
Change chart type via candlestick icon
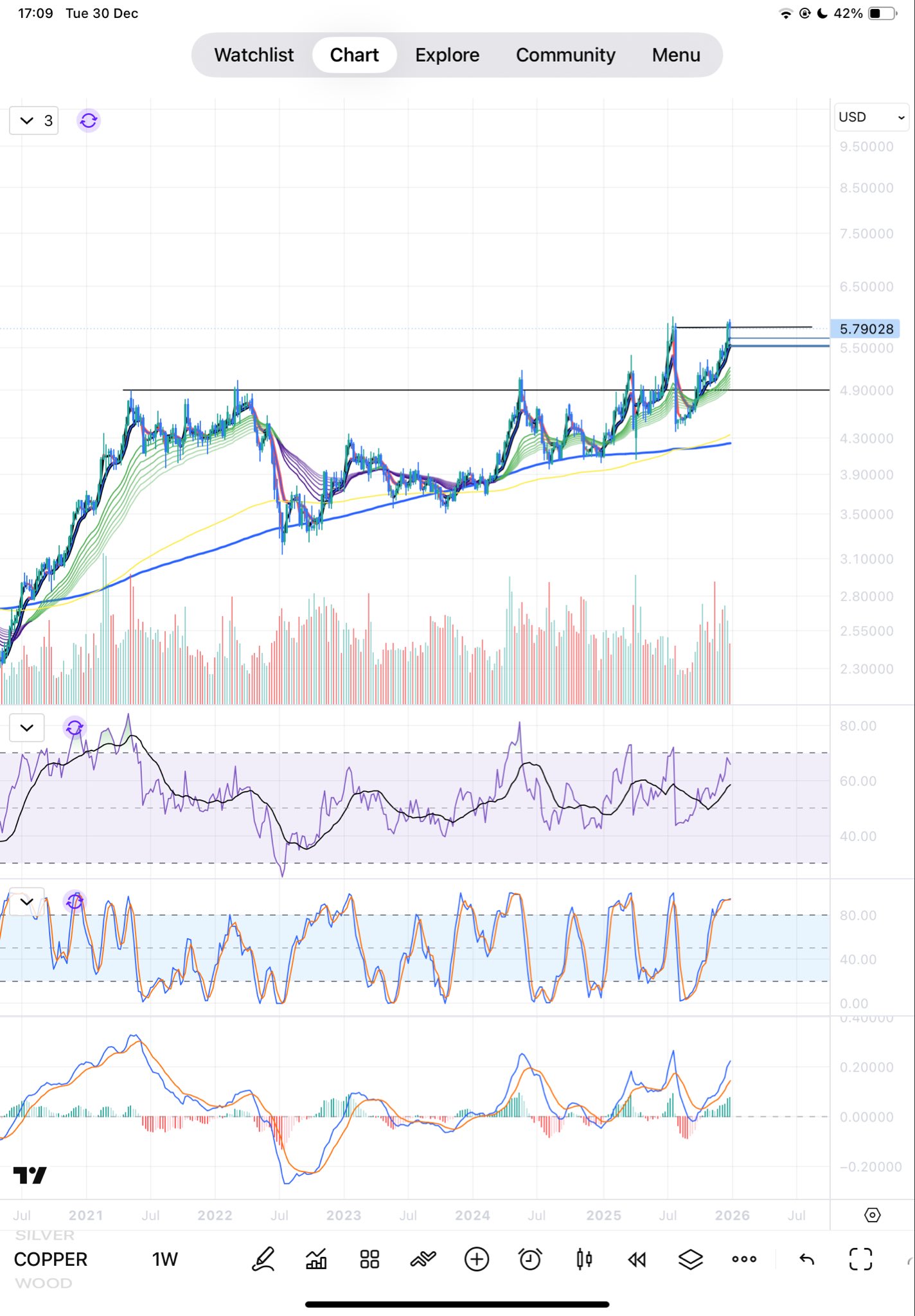(x=584, y=1259)
